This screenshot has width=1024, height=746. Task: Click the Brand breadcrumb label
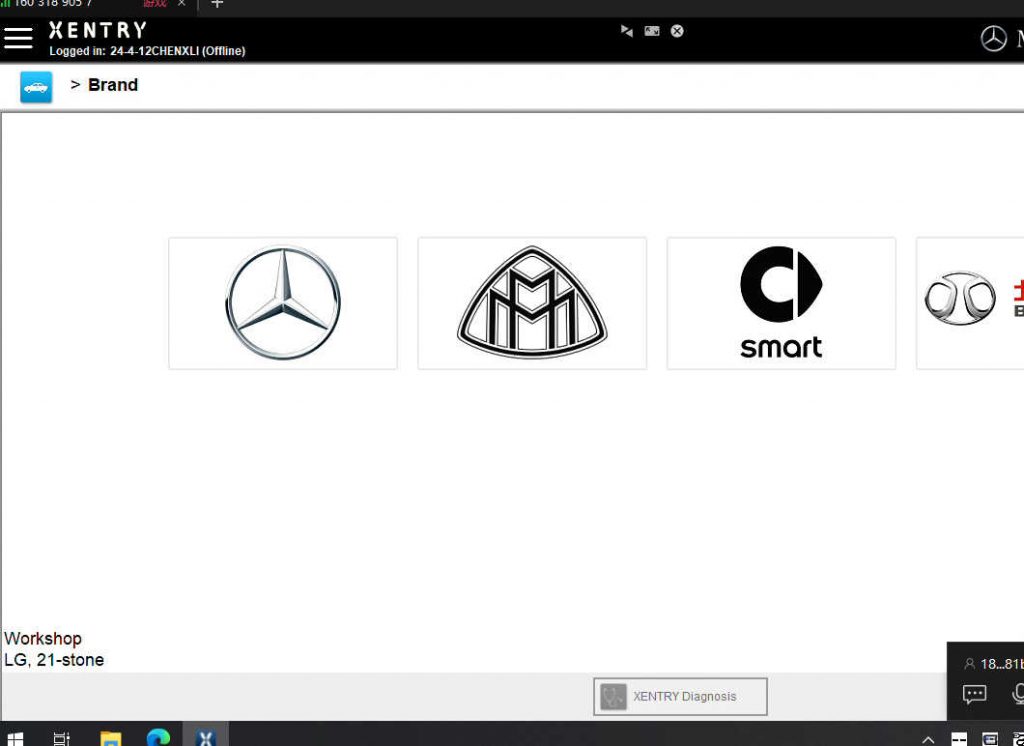tap(112, 85)
